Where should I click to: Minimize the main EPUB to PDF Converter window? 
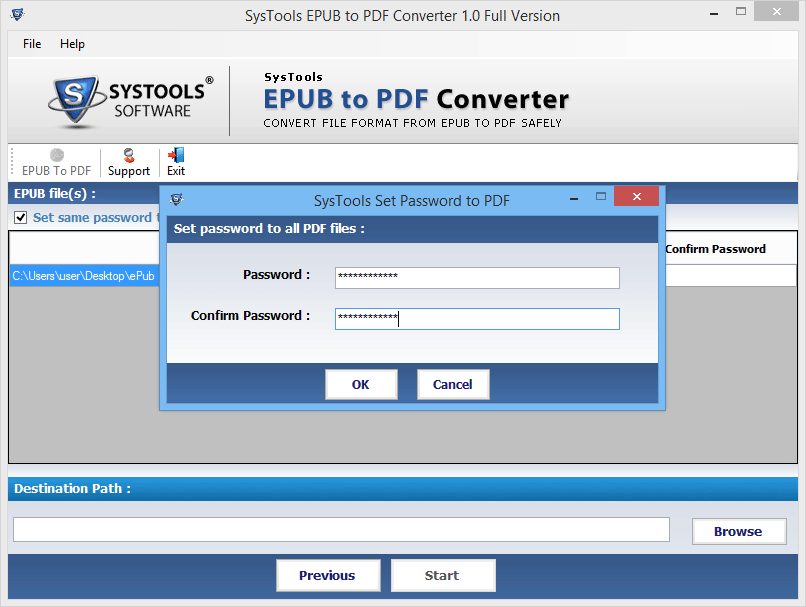coord(713,13)
